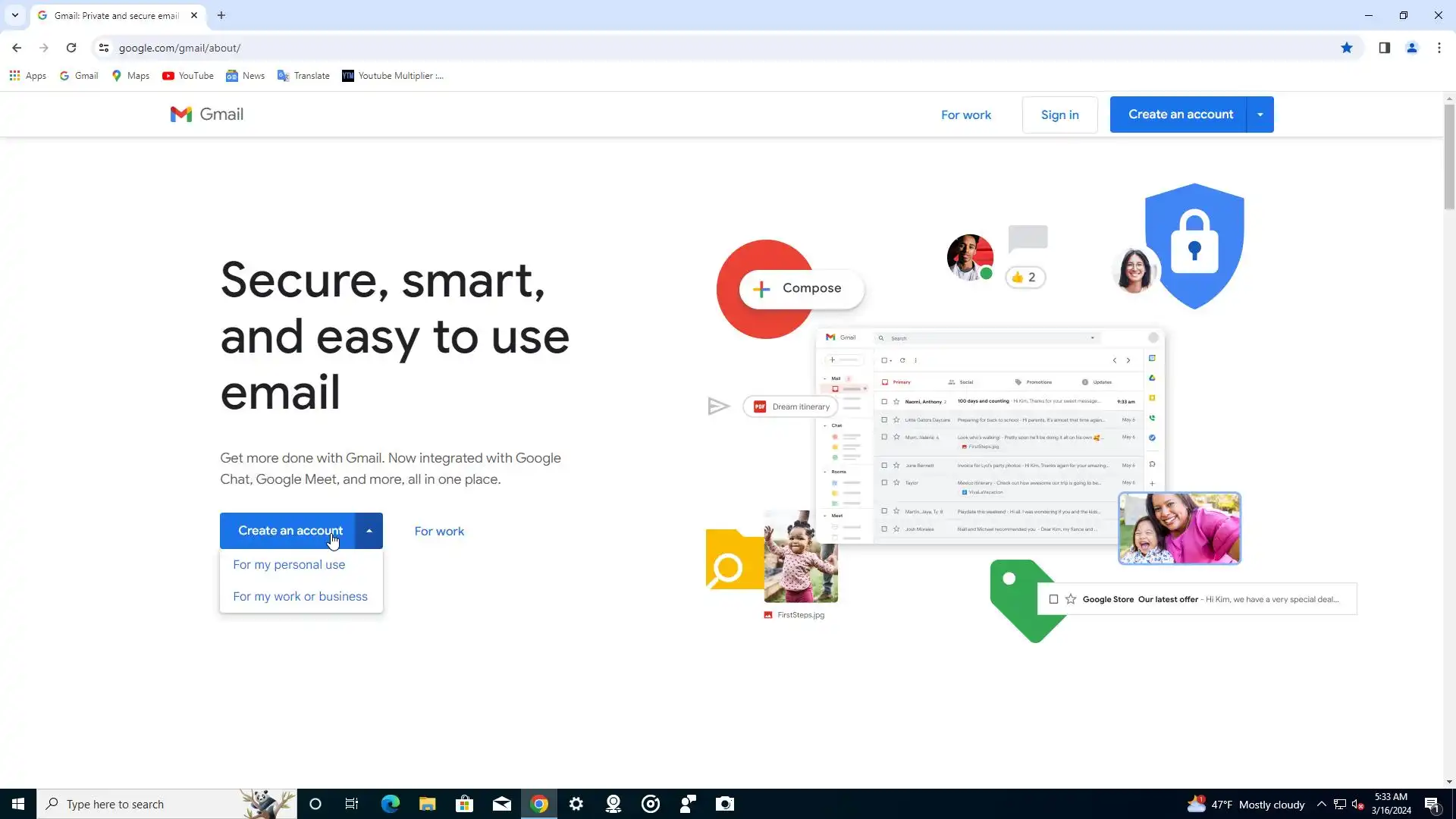
Task: Expand header Create an account dropdown arrow
Action: click(1260, 115)
